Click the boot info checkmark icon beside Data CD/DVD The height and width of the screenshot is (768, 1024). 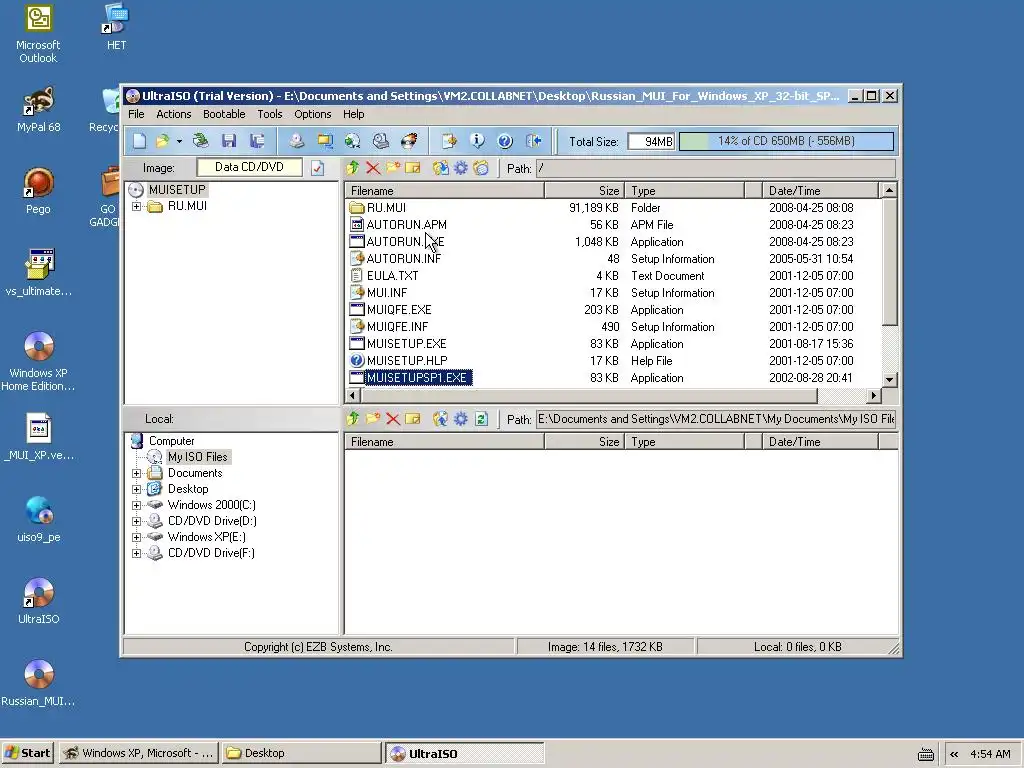(x=317, y=168)
